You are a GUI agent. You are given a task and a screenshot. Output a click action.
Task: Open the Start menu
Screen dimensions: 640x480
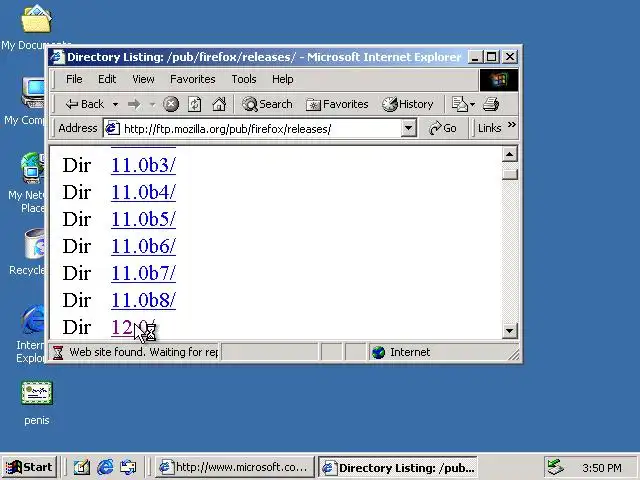coord(29,467)
